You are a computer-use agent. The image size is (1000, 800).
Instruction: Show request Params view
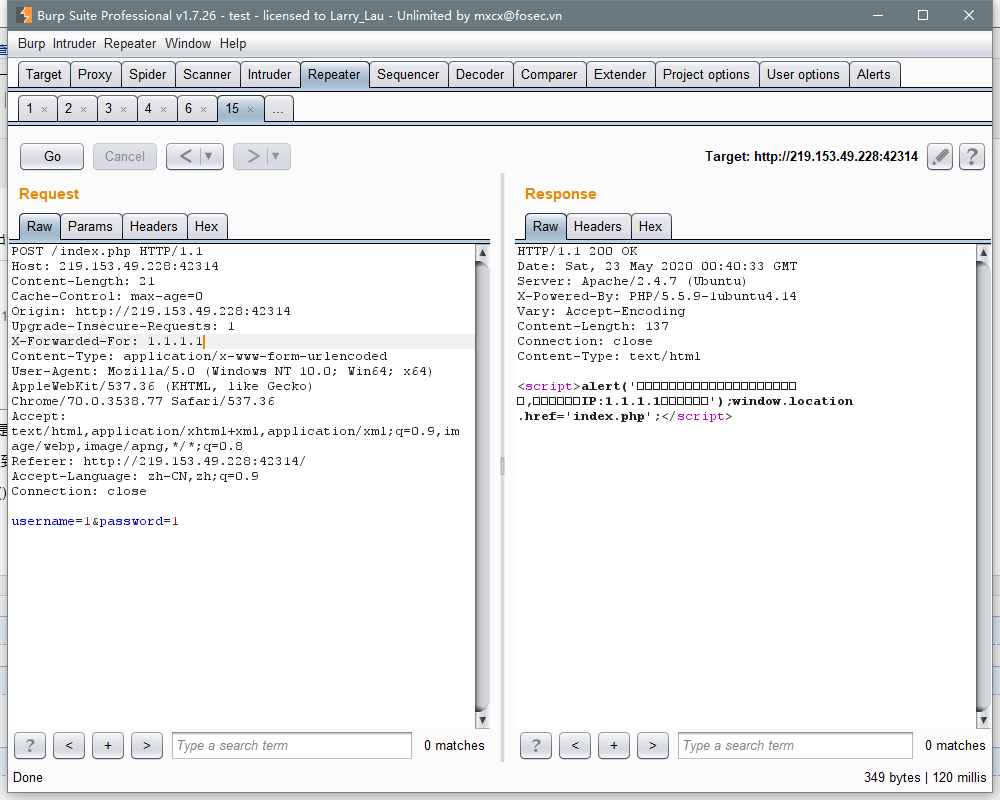pyautogui.click(x=90, y=226)
